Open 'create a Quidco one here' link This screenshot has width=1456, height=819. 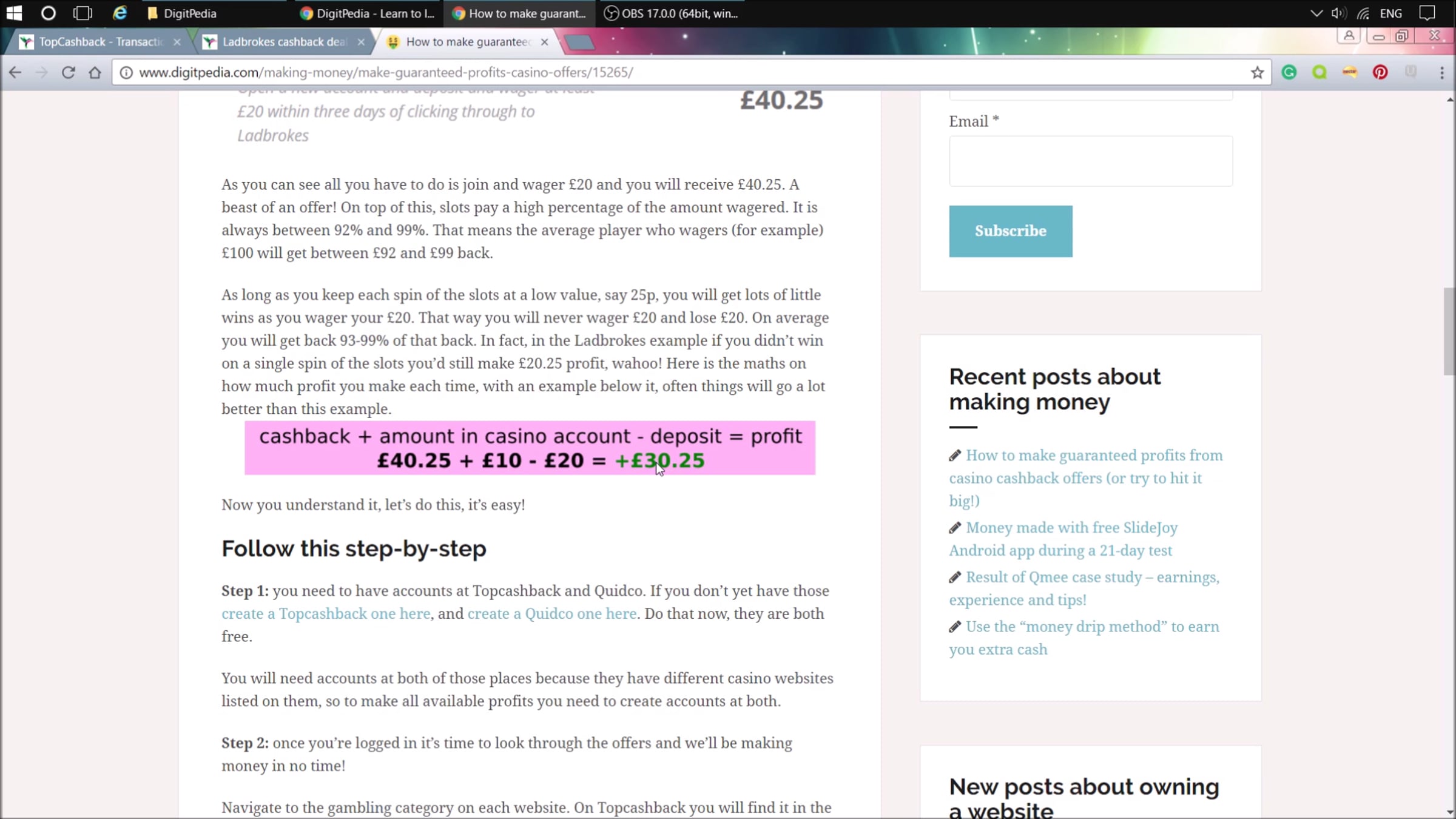[551, 614]
